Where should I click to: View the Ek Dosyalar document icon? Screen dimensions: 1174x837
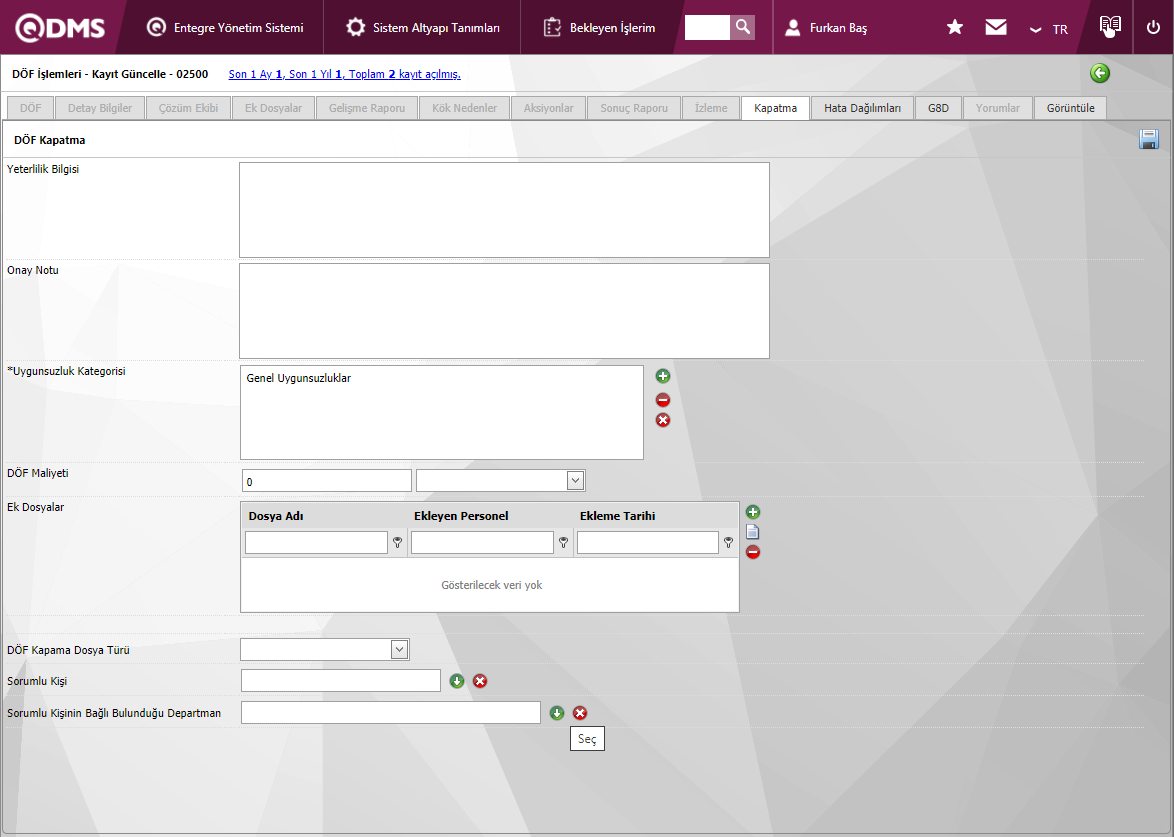752,532
